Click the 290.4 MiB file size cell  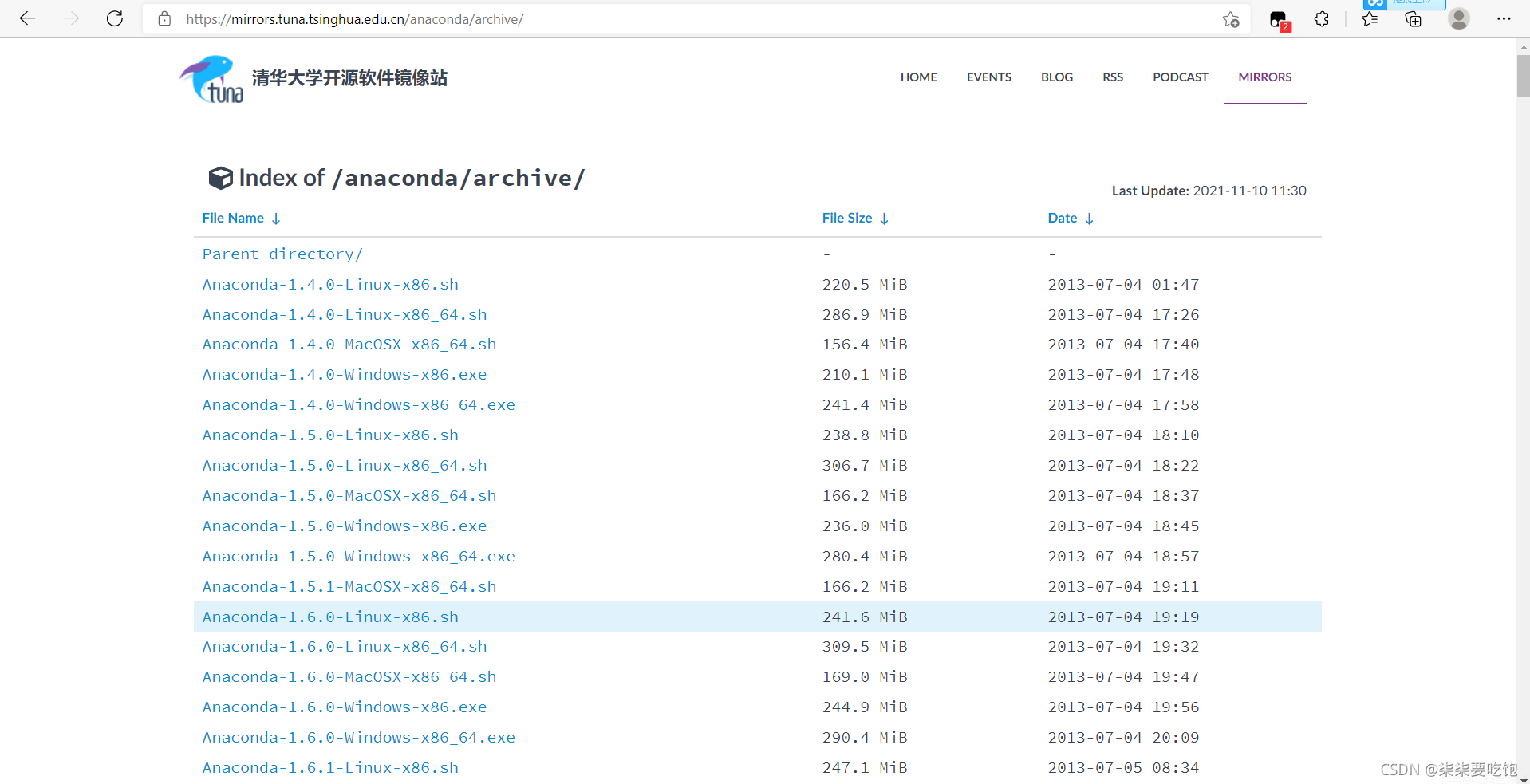pos(865,738)
